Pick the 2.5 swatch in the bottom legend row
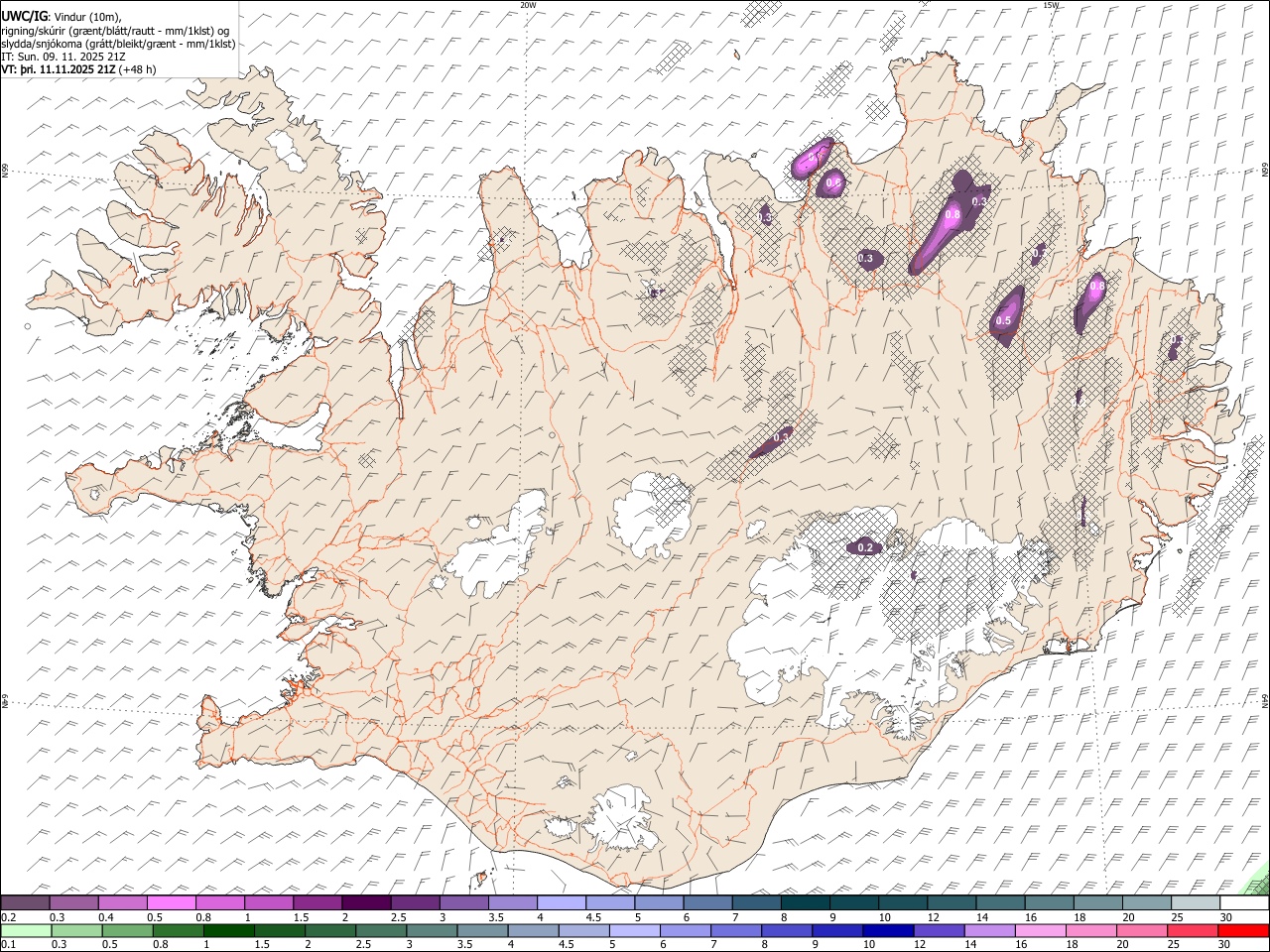Screen dimensions: 1270x952 pyautogui.click(x=380, y=931)
